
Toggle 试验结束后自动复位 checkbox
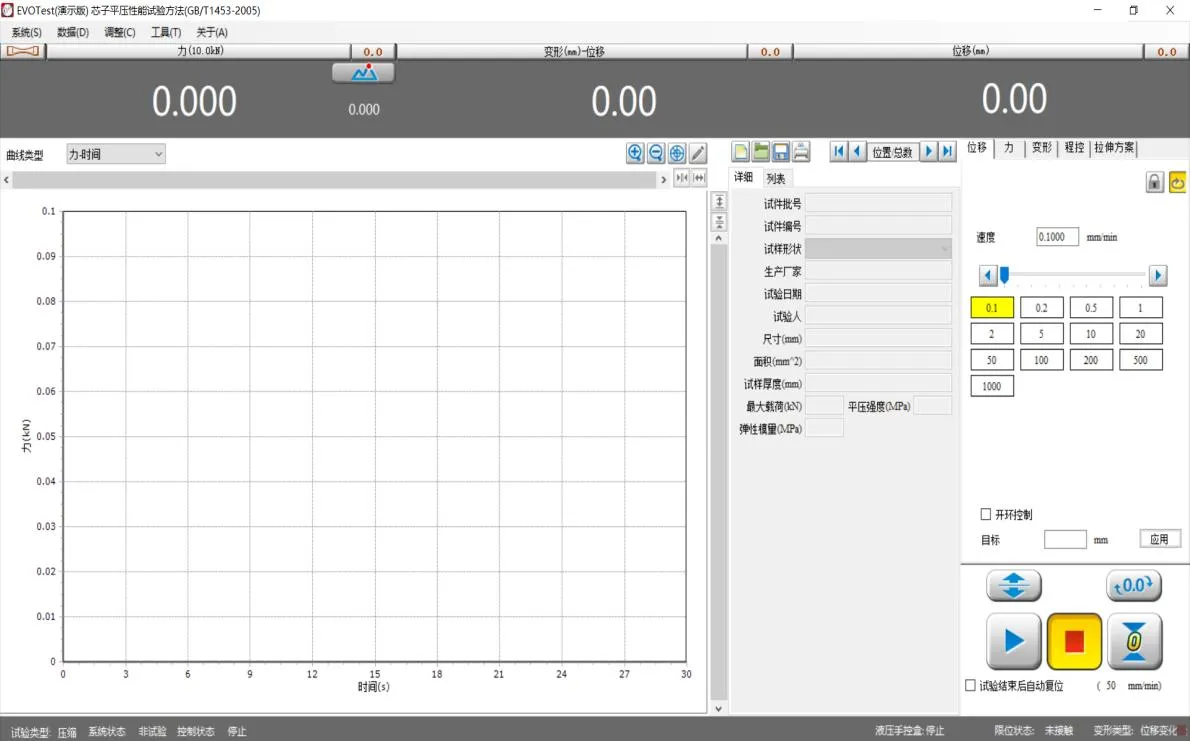[970, 686]
